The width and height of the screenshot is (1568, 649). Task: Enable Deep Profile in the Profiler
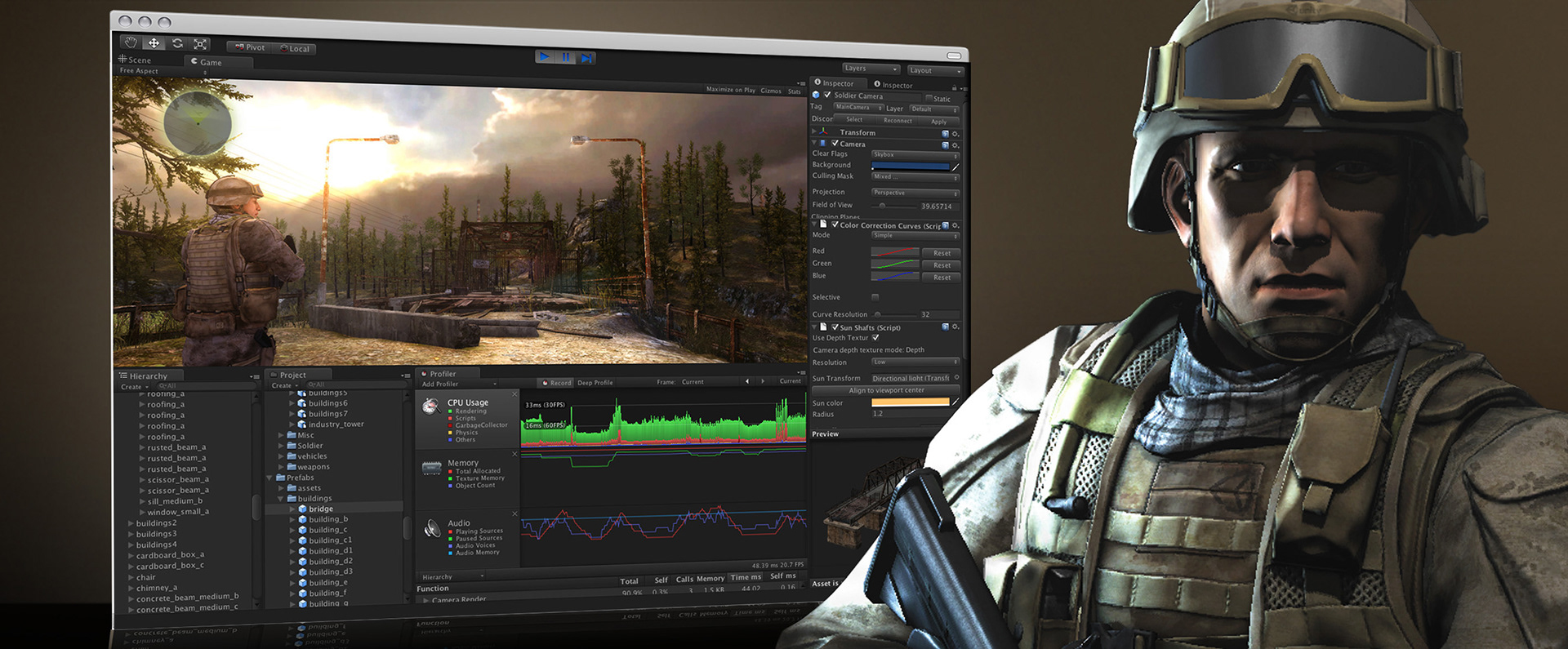[595, 383]
